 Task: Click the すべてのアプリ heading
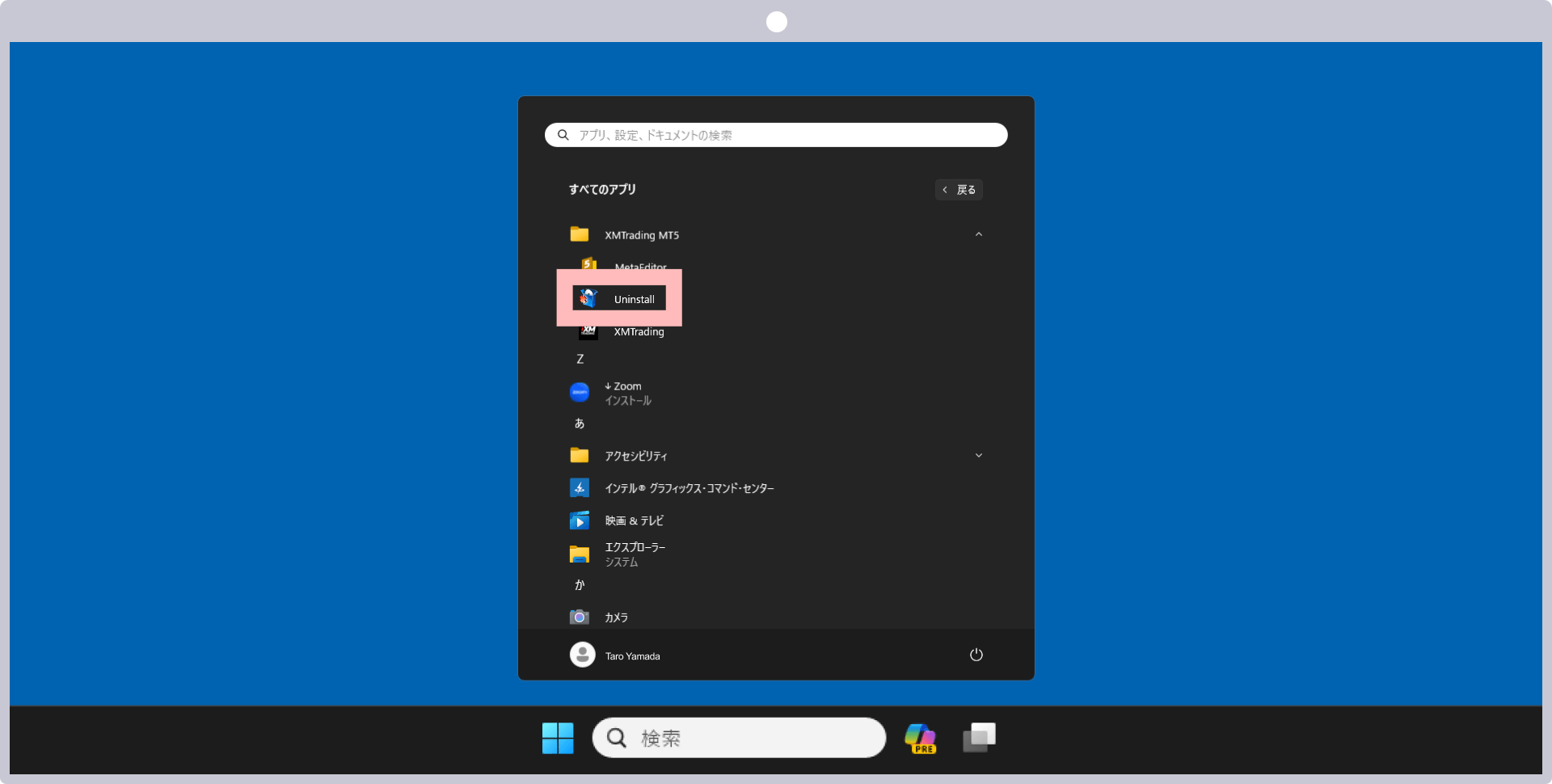coord(602,189)
